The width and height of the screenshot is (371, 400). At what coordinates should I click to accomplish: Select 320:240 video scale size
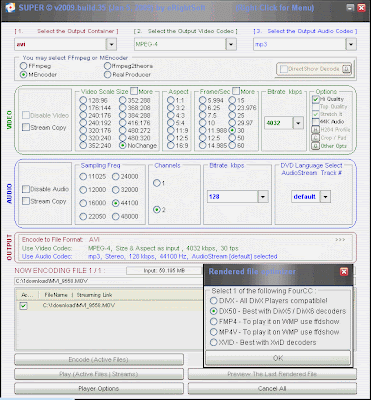click(83, 138)
